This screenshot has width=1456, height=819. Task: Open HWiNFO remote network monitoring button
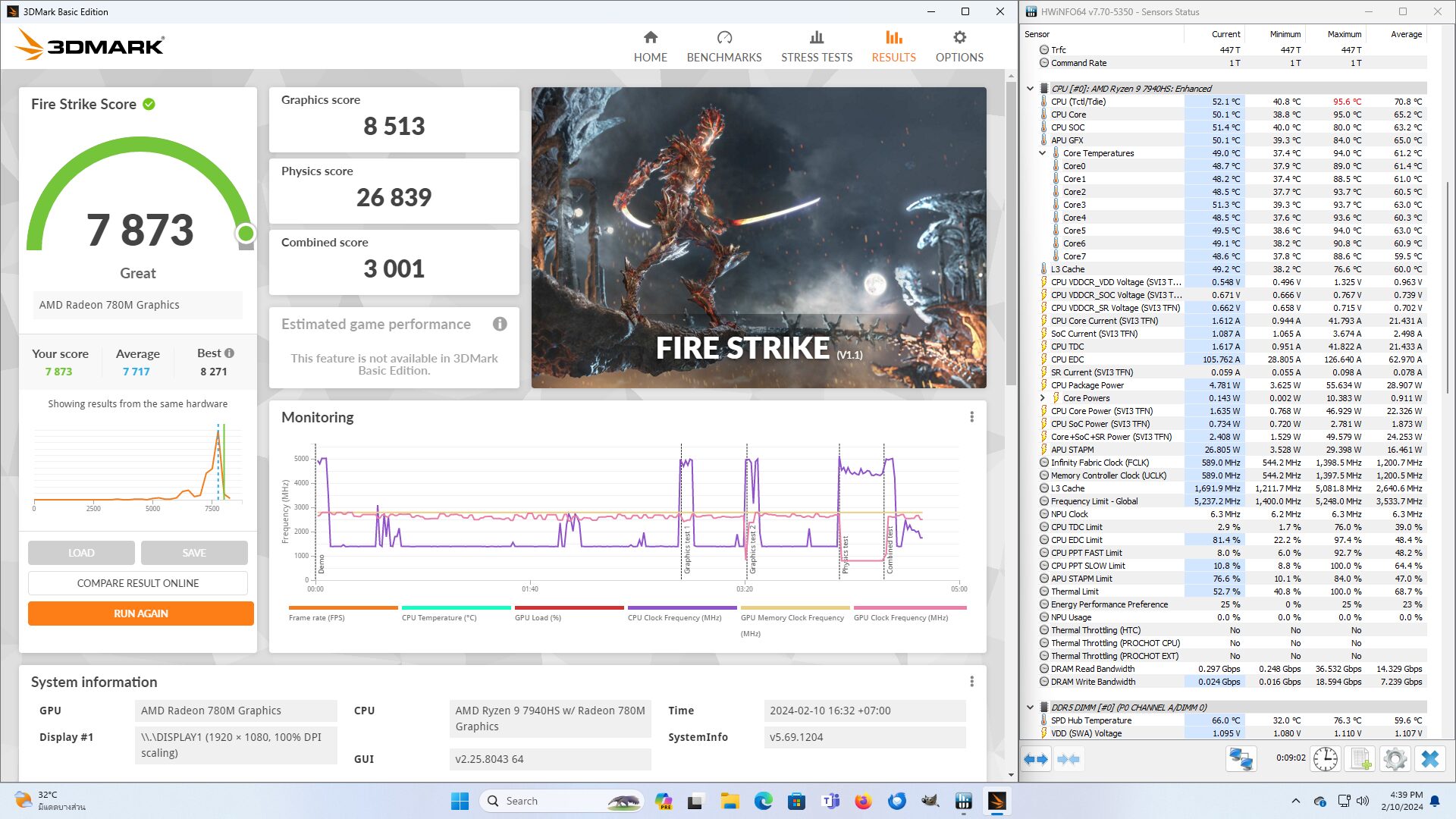(1241, 759)
